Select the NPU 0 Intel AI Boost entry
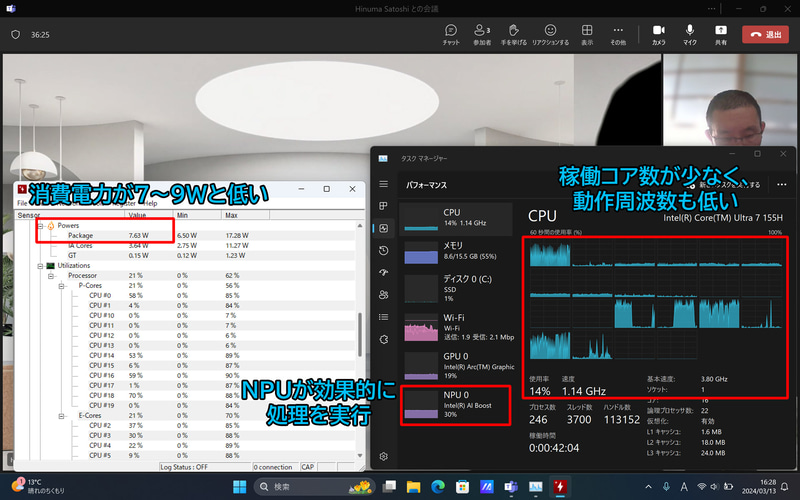The image size is (800, 500). pos(456,405)
